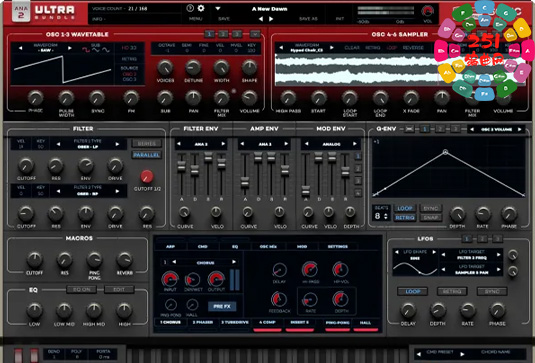This screenshot has height=363, width=535.
Task: Toggle RETRIG in the wavetable oscillator
Action: click(129, 59)
